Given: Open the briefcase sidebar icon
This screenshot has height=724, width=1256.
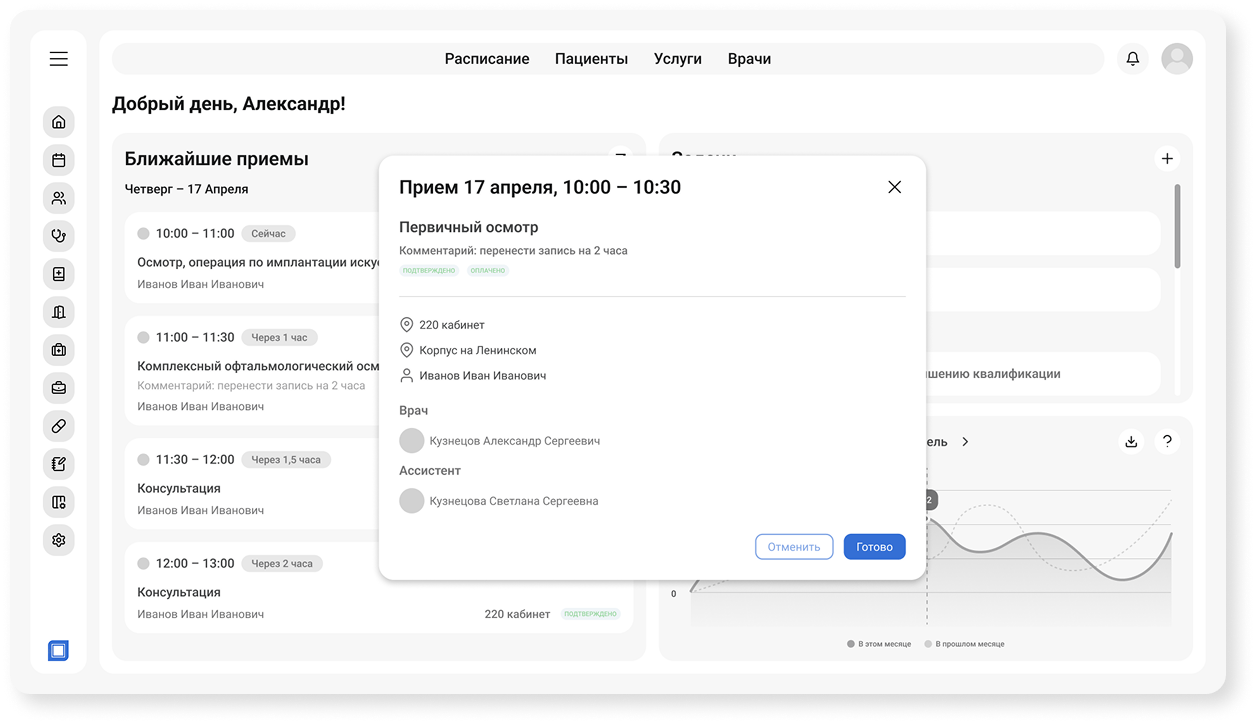Looking at the screenshot, I should [x=59, y=388].
